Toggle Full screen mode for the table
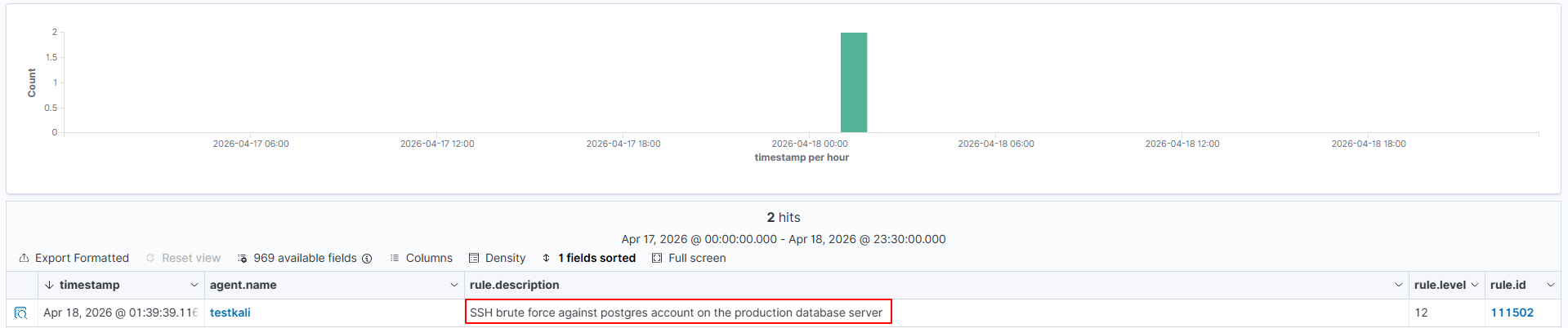The image size is (1568, 328). pos(689,258)
